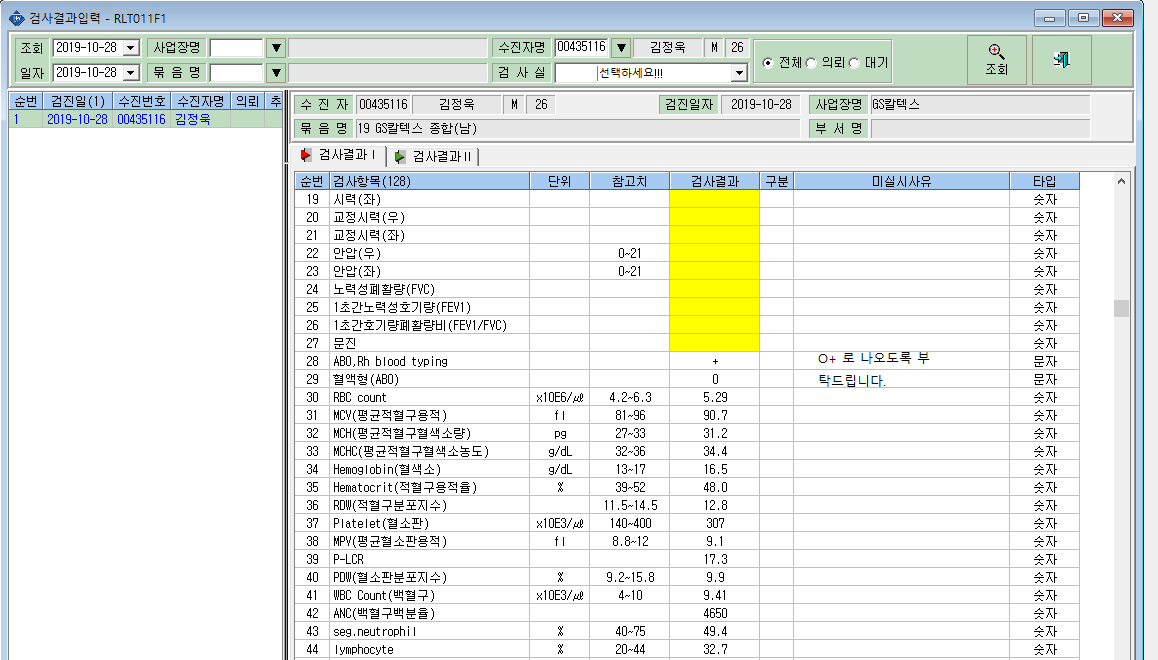Open the 조회 start date dropdown
Viewport: 1158px width, 660px height.
point(131,48)
